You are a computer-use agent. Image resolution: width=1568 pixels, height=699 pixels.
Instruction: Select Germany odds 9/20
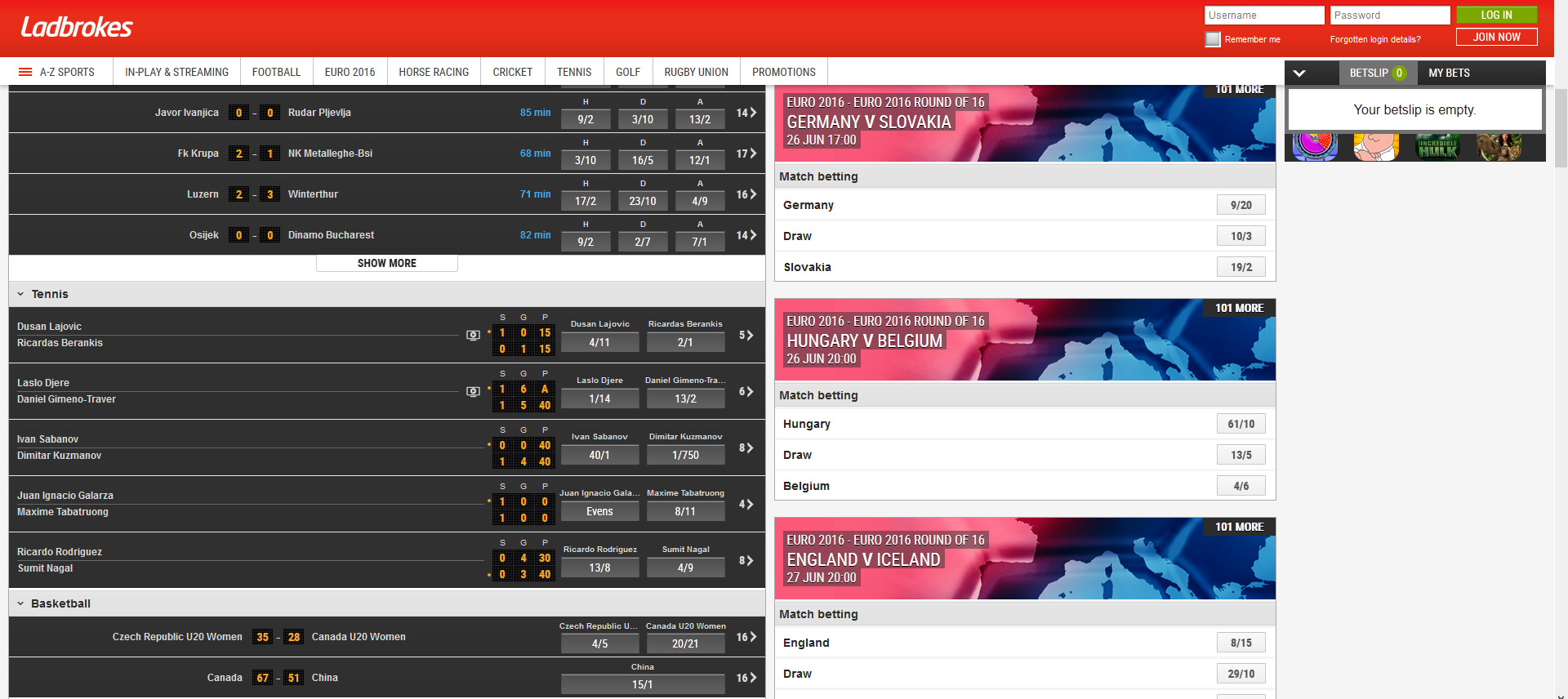tap(1241, 205)
